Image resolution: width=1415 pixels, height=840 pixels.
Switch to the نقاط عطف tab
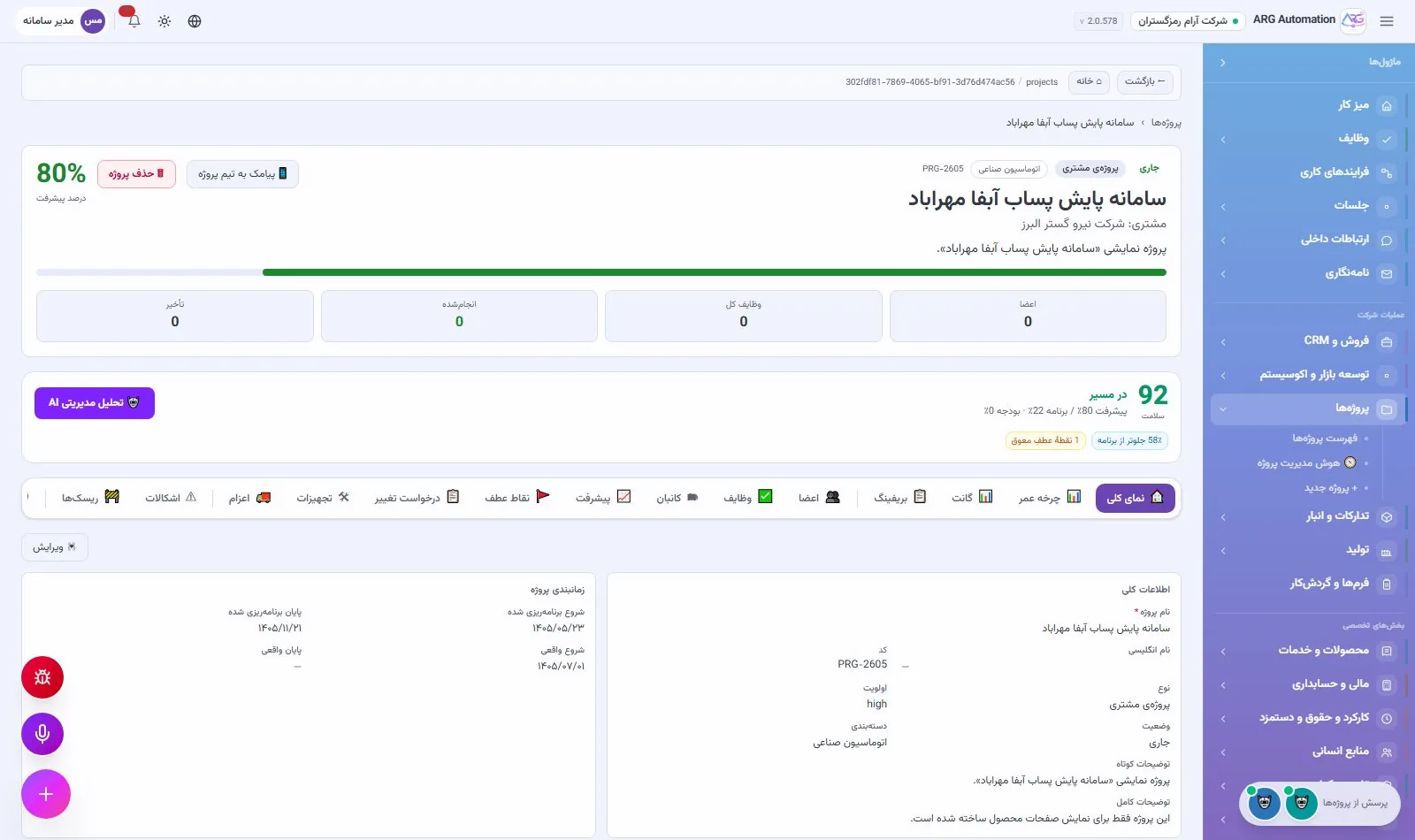(x=517, y=498)
